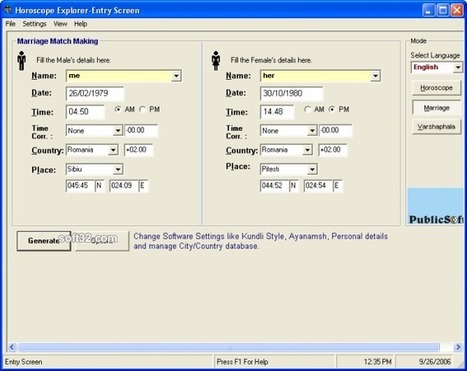The width and height of the screenshot is (467, 371).
Task: Select AM for the female's time
Action: point(307,109)
